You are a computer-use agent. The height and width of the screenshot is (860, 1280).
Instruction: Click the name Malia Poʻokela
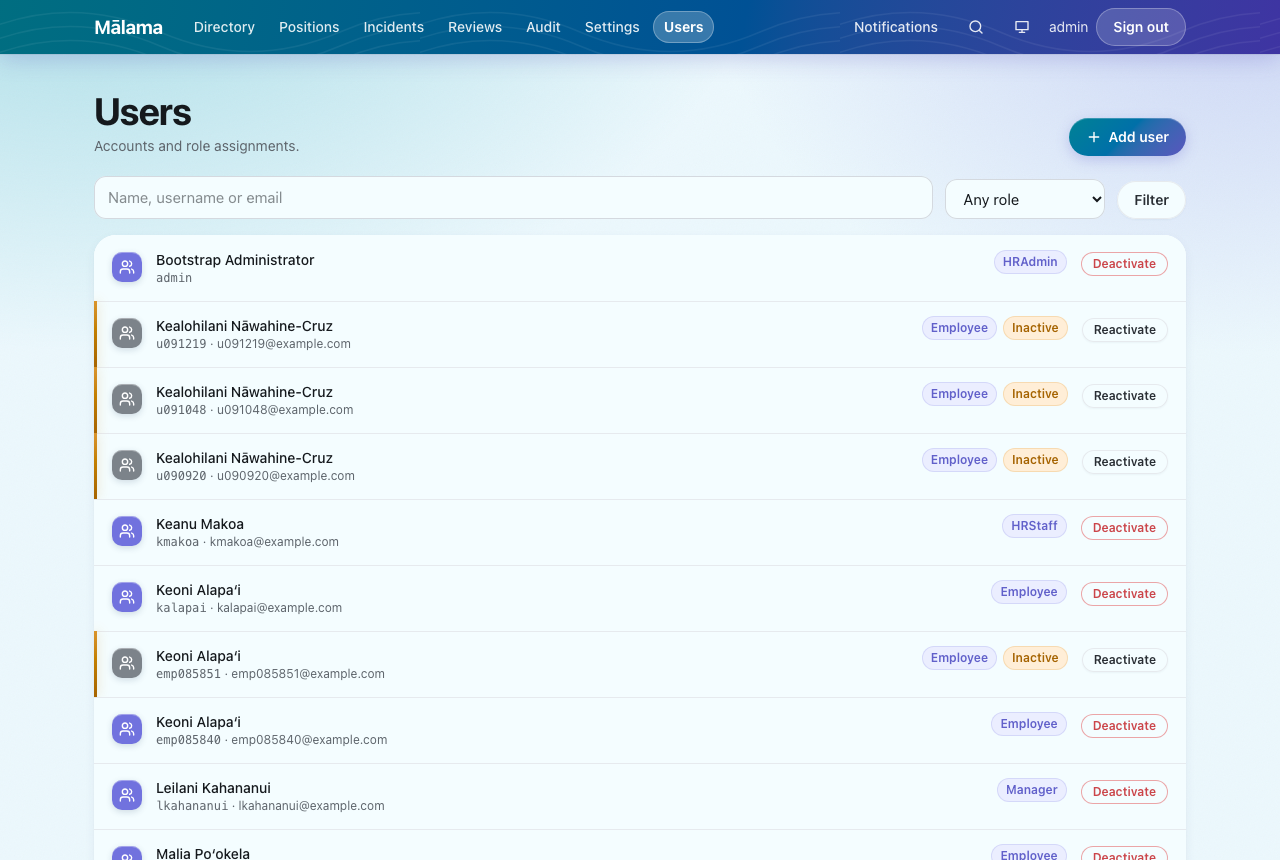click(203, 854)
